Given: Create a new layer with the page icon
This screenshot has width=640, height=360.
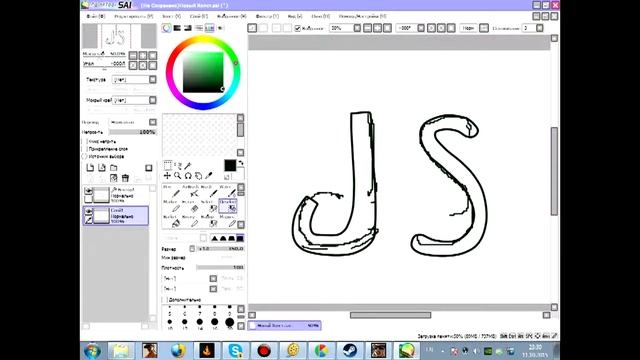Looking at the screenshot, I should [90, 168].
